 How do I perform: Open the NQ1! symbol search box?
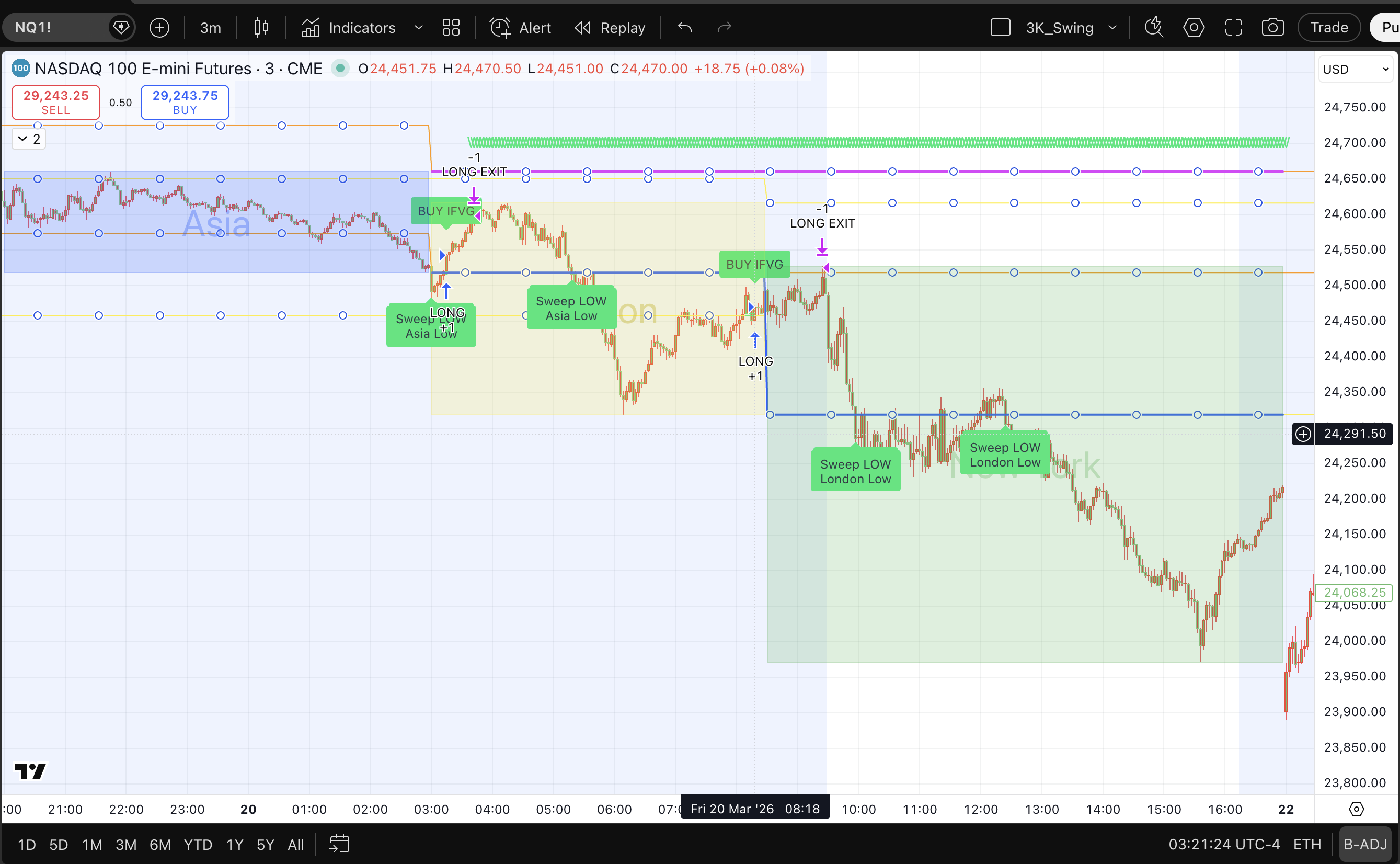point(57,27)
